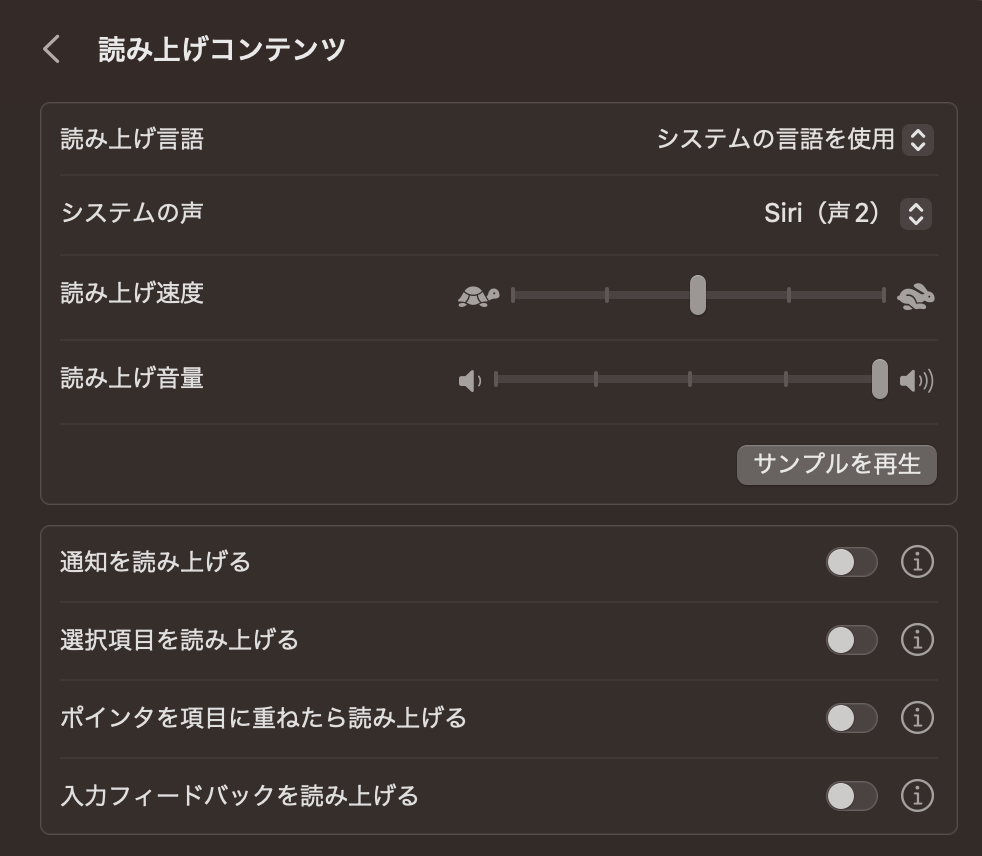Click the tortoise slow-speed icon
Viewport: 982px width, 856px height.
[478, 296]
